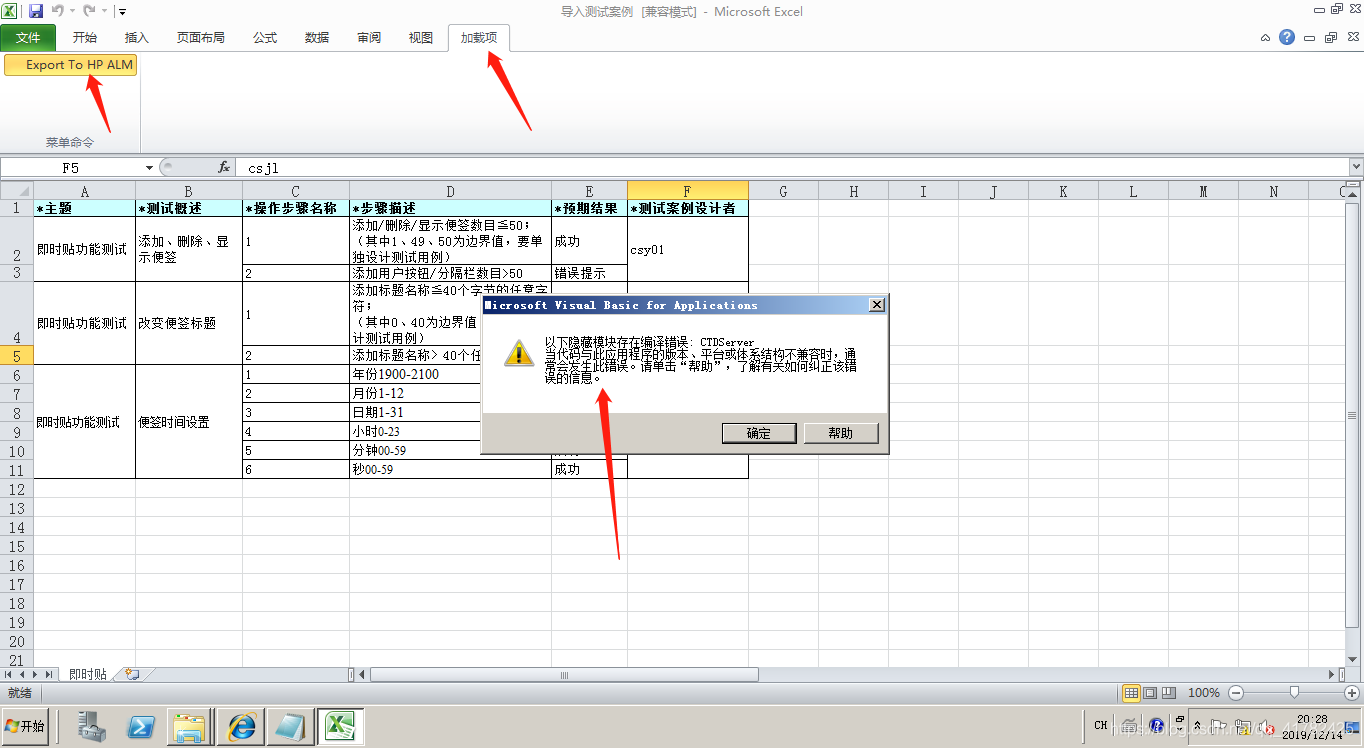This screenshot has height=748, width=1364.
Task: Click the Insert Worksheet icon tab
Action: click(x=132, y=675)
